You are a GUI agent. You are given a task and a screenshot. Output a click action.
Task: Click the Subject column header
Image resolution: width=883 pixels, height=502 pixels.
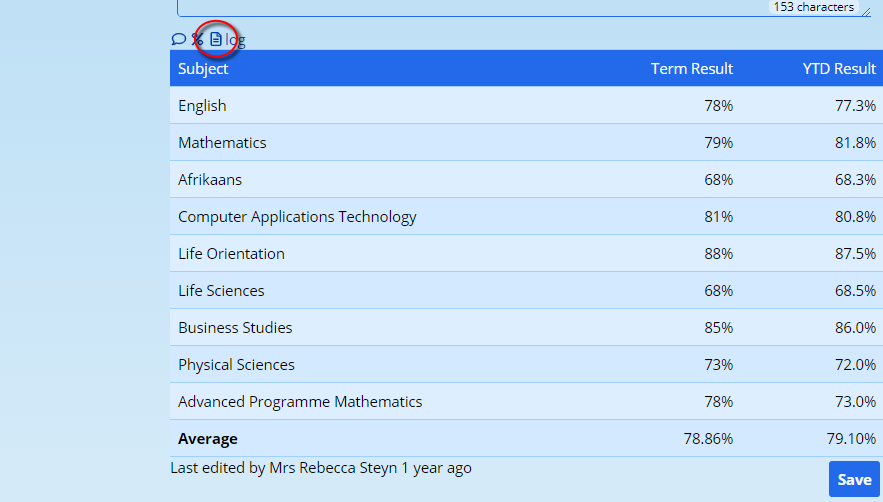click(x=203, y=69)
